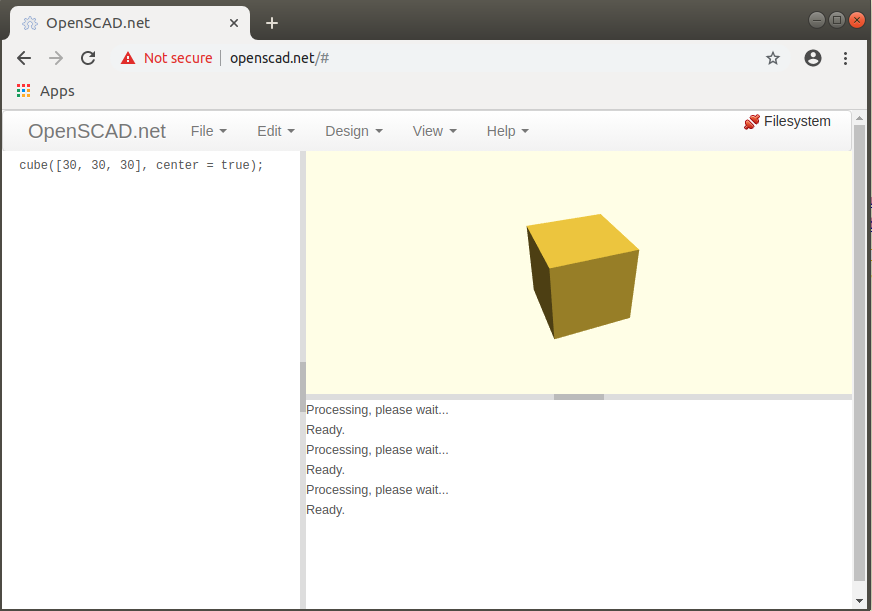Open the Edit dropdown menu
872x611 pixels.
coord(275,131)
